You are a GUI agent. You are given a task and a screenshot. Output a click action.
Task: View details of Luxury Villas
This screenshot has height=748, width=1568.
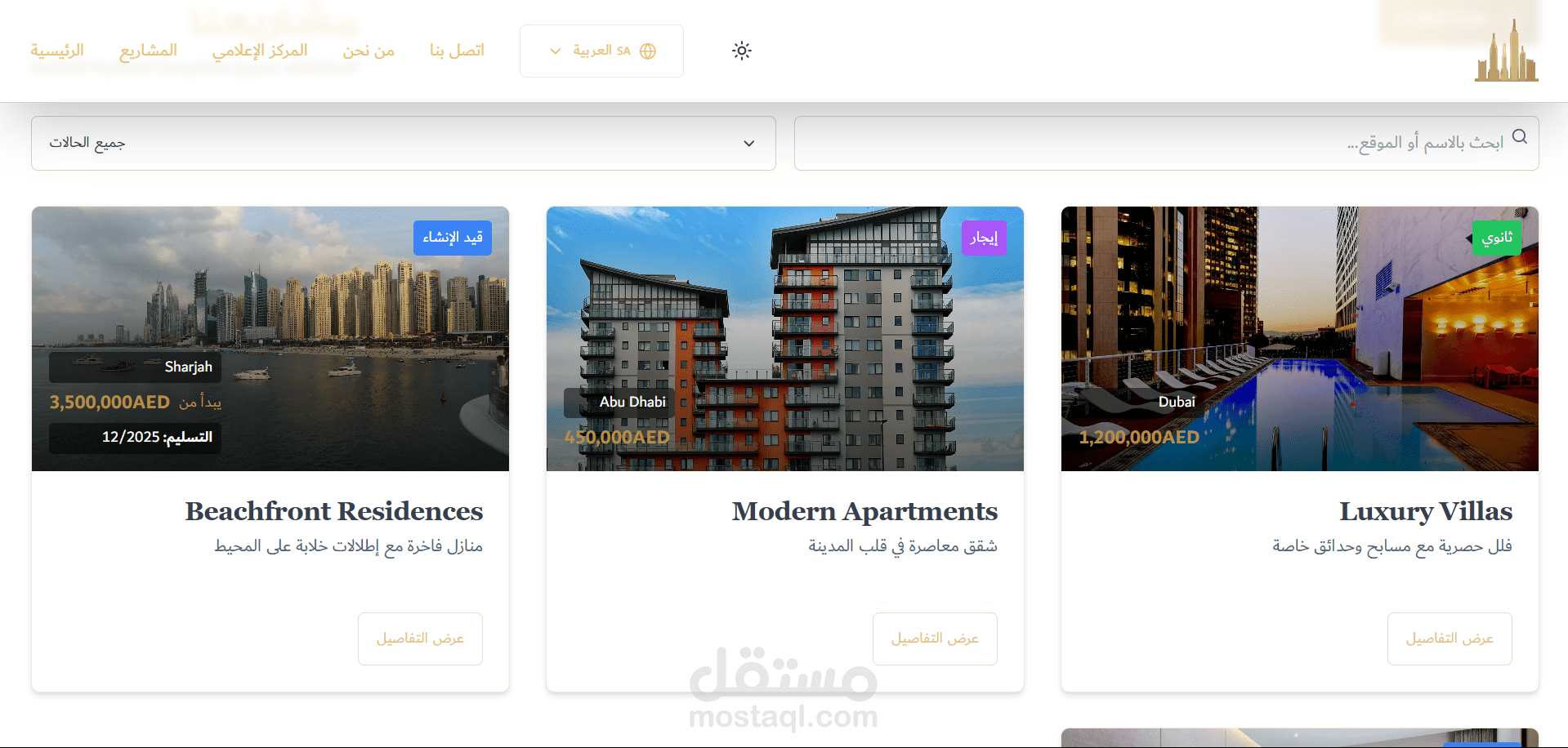(x=1450, y=639)
